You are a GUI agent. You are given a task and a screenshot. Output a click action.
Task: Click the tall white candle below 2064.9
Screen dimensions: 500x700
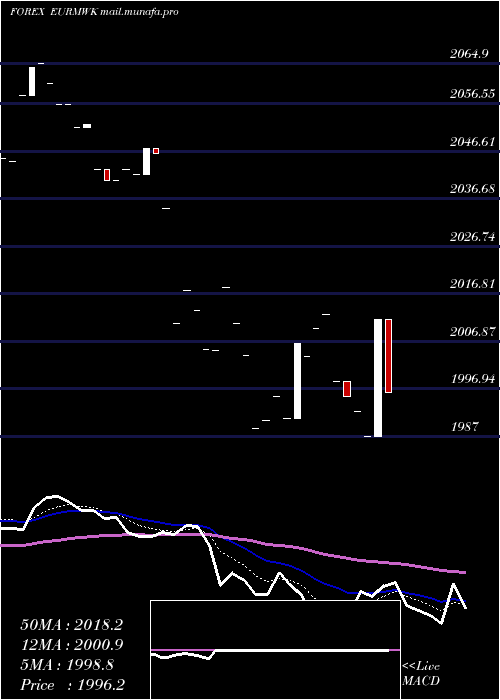click(32, 81)
